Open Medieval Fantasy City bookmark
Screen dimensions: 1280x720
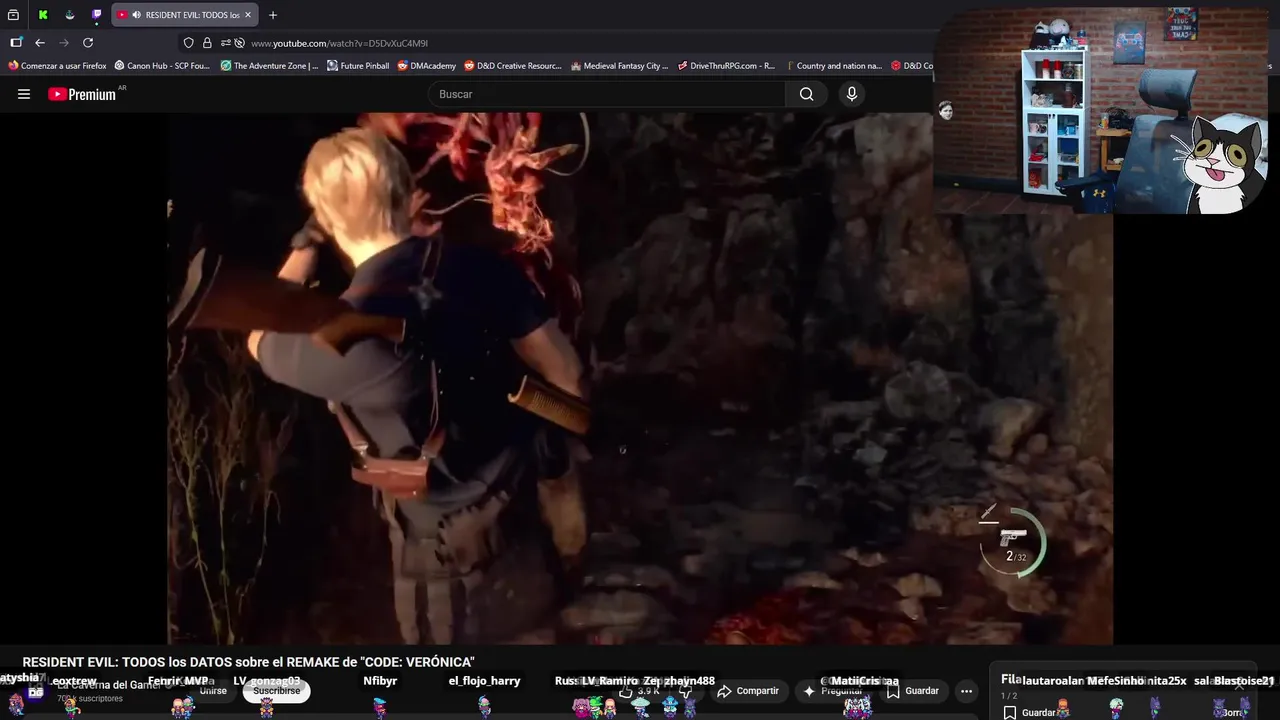620,66
